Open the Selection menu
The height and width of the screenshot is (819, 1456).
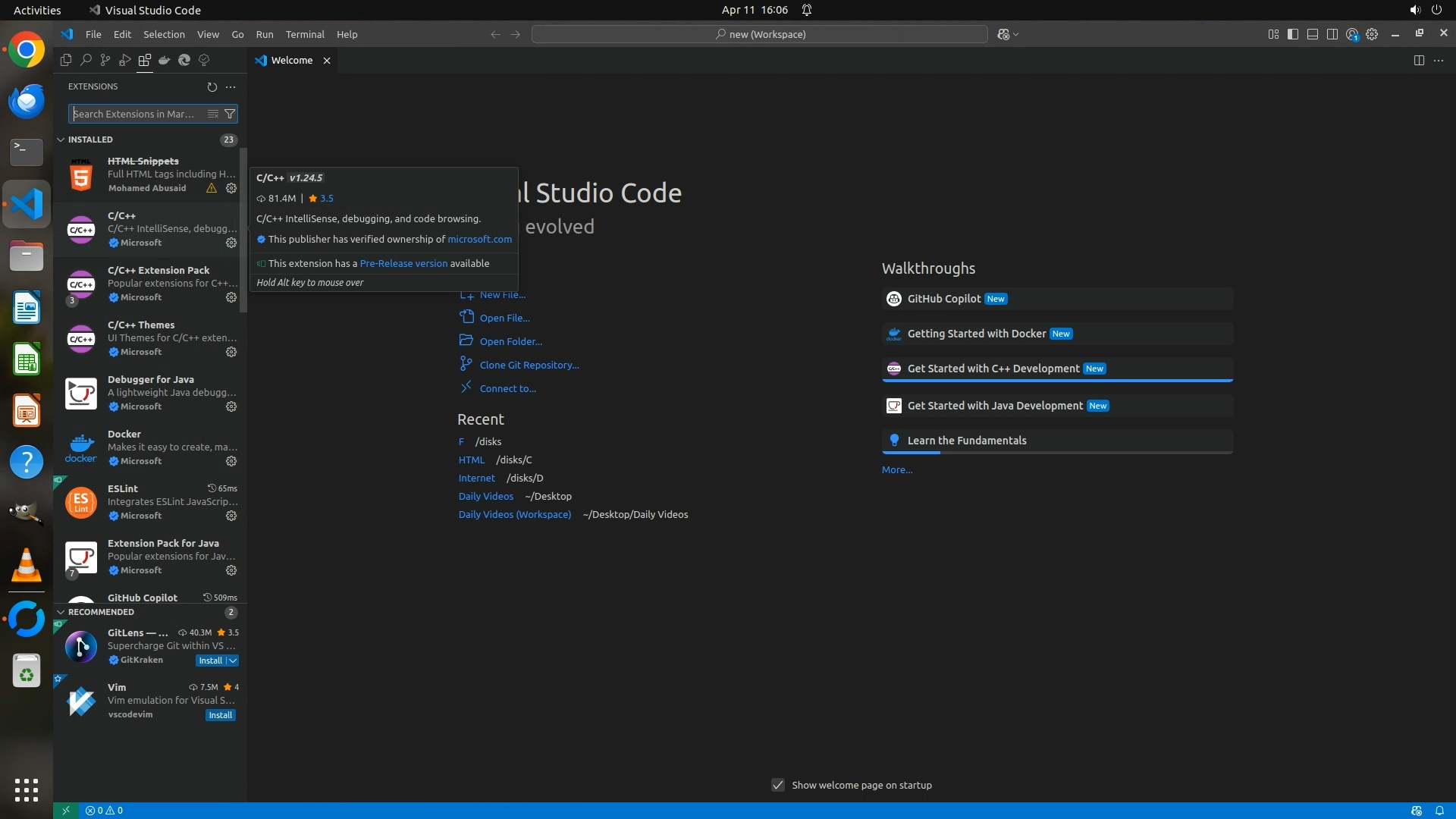[x=164, y=34]
